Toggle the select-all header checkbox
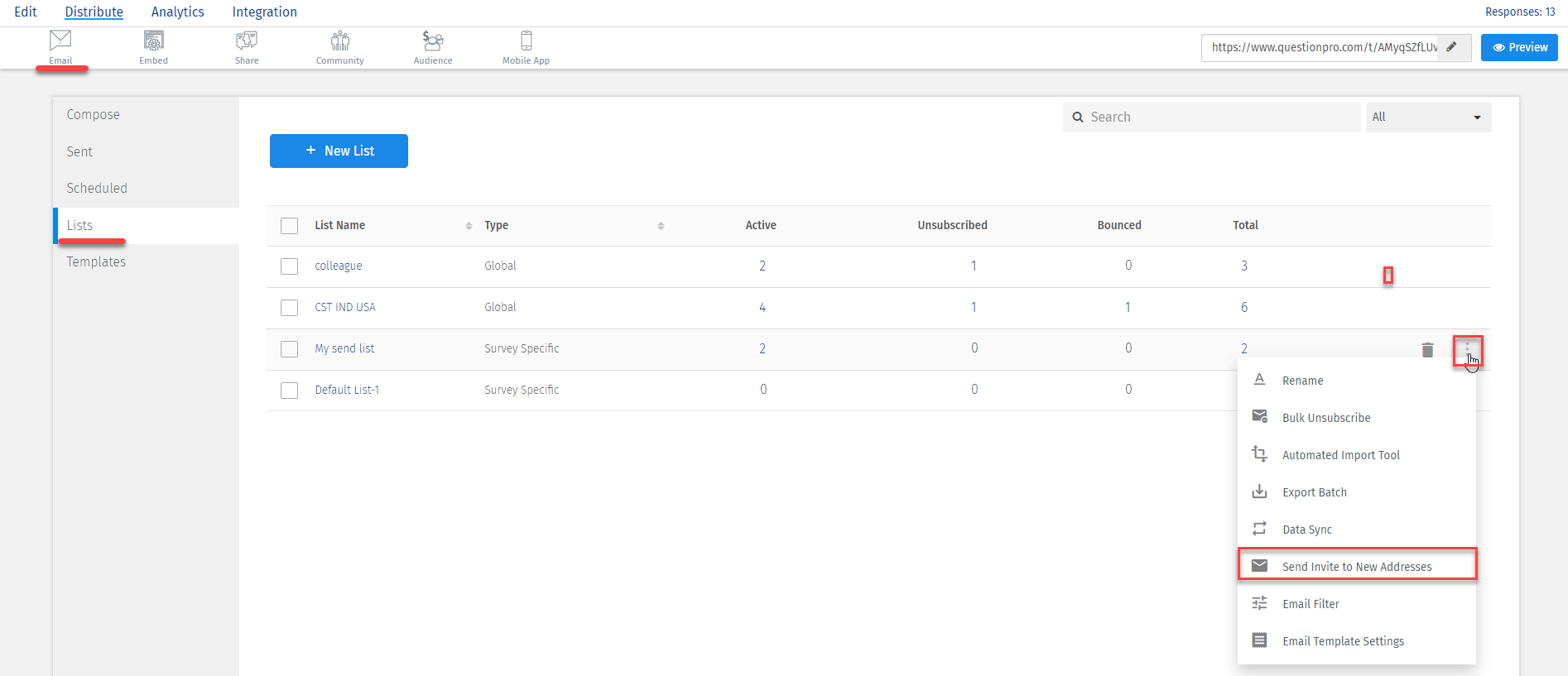 pos(289,226)
